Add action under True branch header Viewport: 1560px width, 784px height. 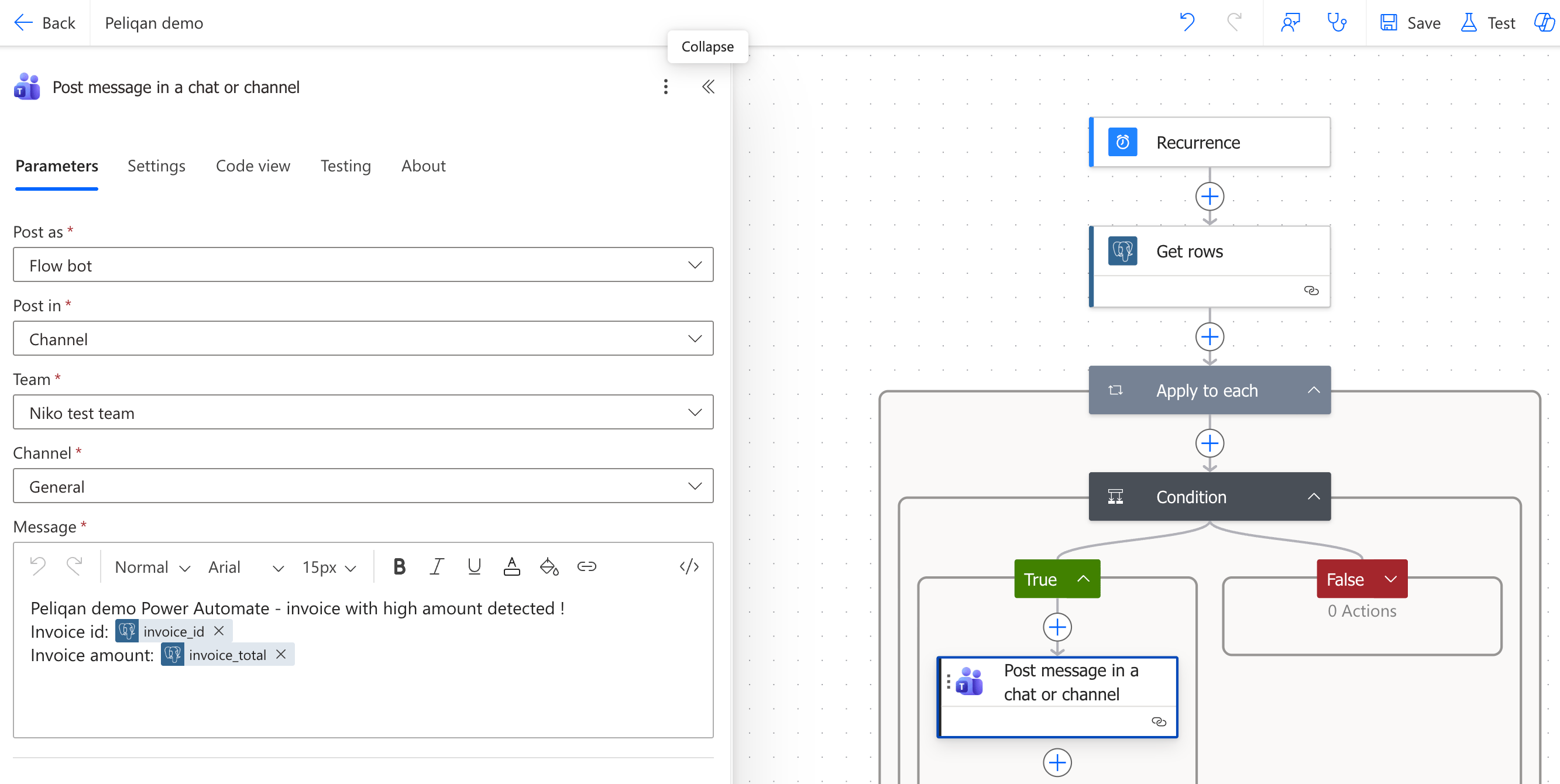[x=1057, y=627]
